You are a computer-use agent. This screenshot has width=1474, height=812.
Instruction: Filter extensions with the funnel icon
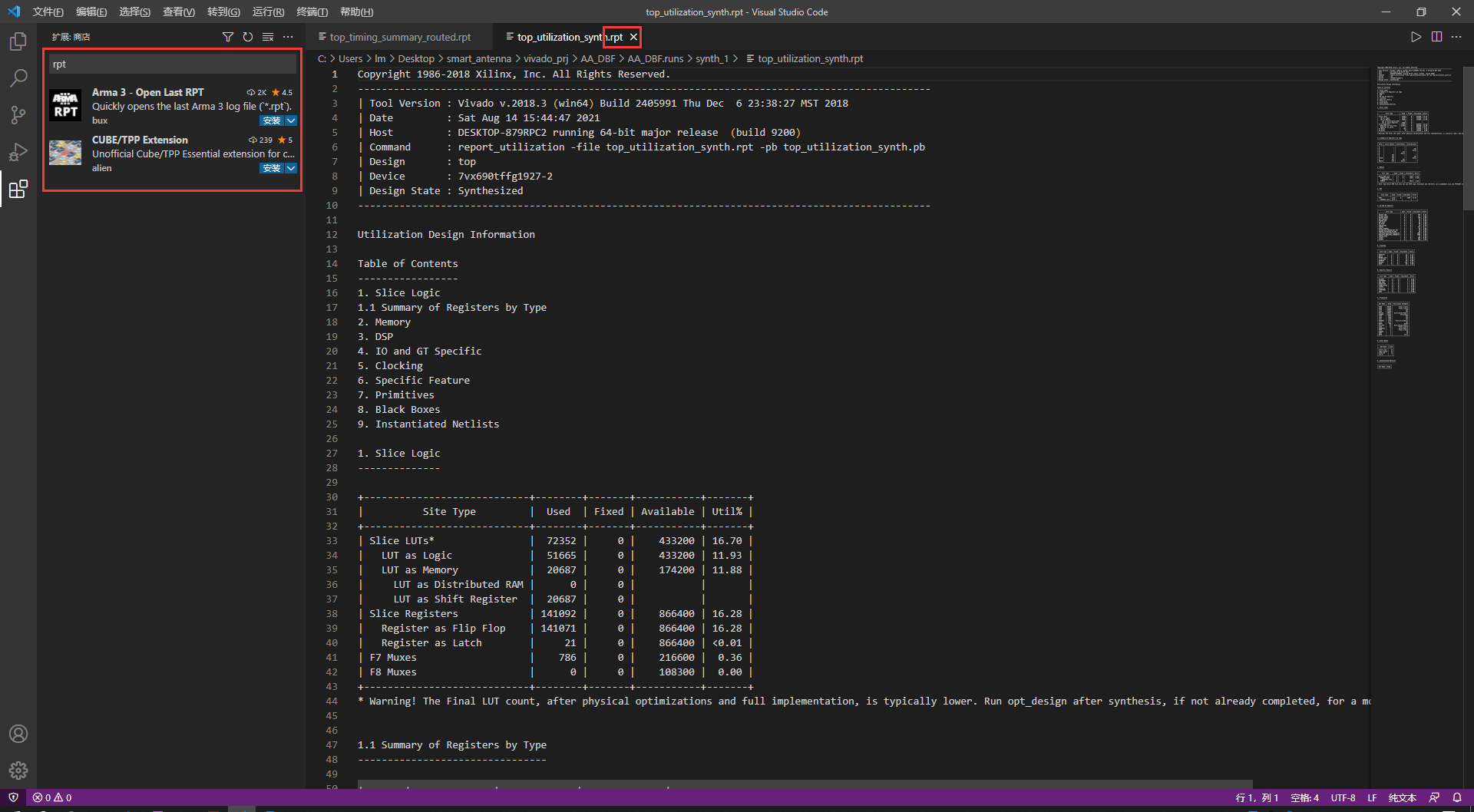(x=228, y=37)
